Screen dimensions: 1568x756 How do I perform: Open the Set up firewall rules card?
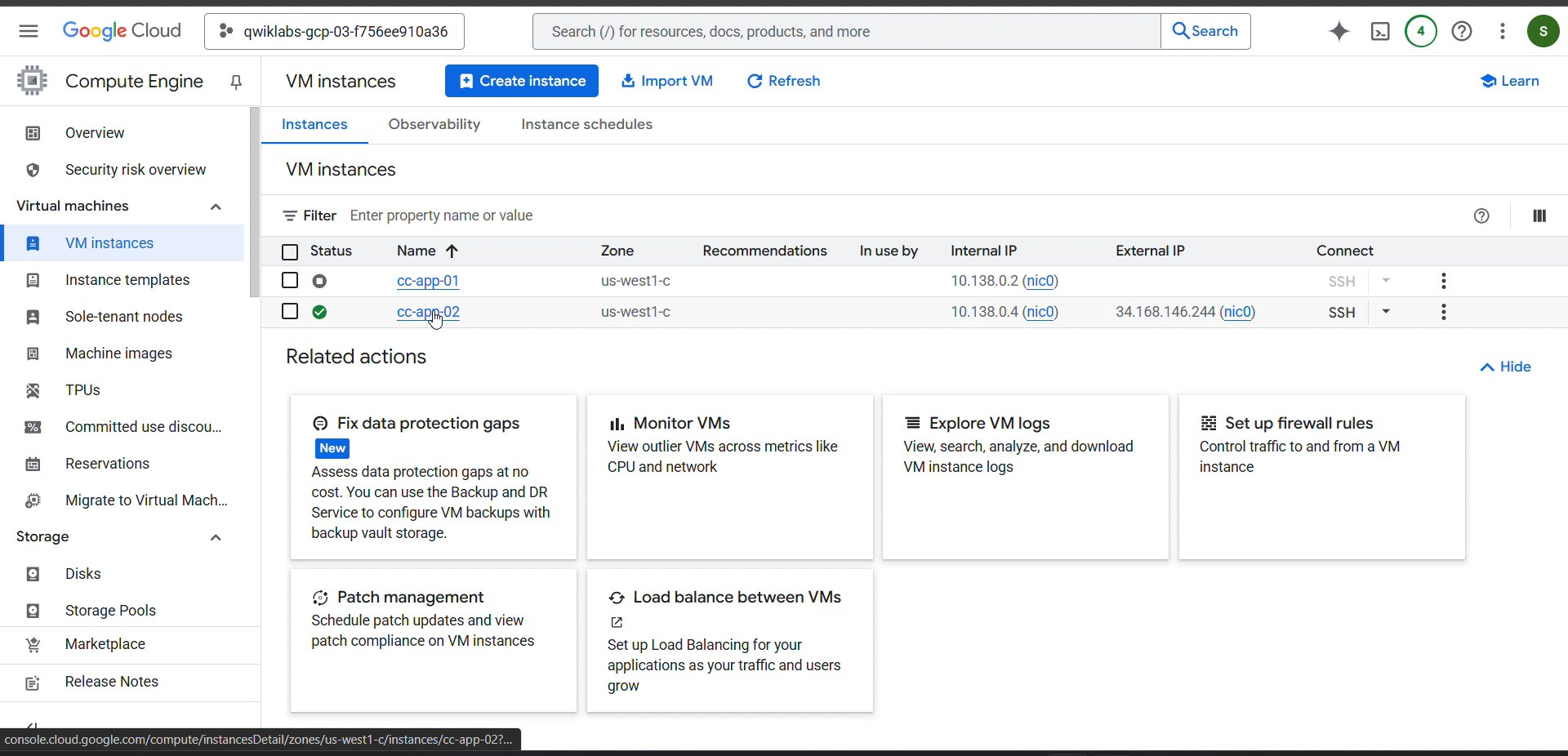(1322, 478)
